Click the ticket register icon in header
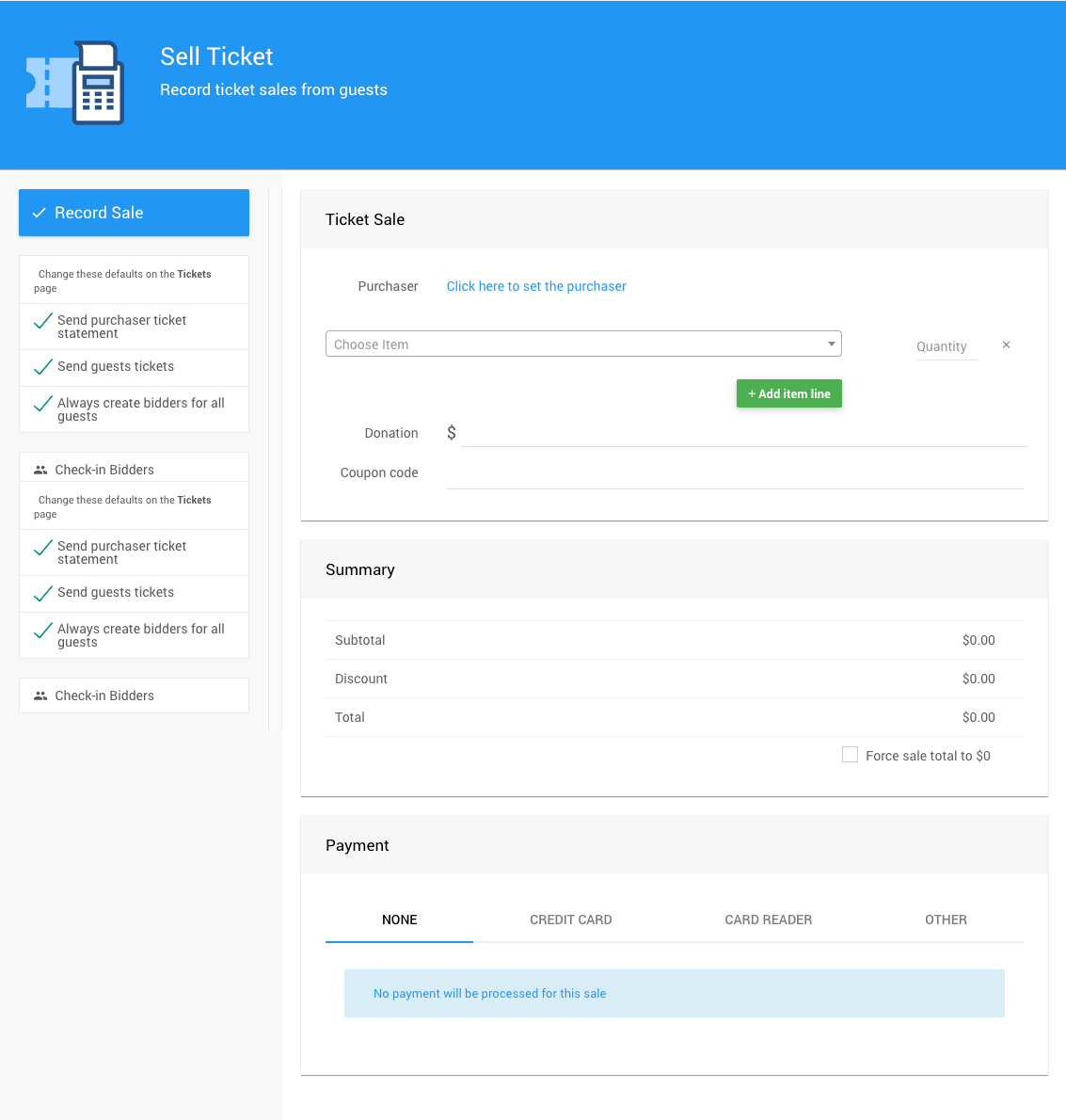Screen dimensions: 1066x1120 [x=75, y=83]
